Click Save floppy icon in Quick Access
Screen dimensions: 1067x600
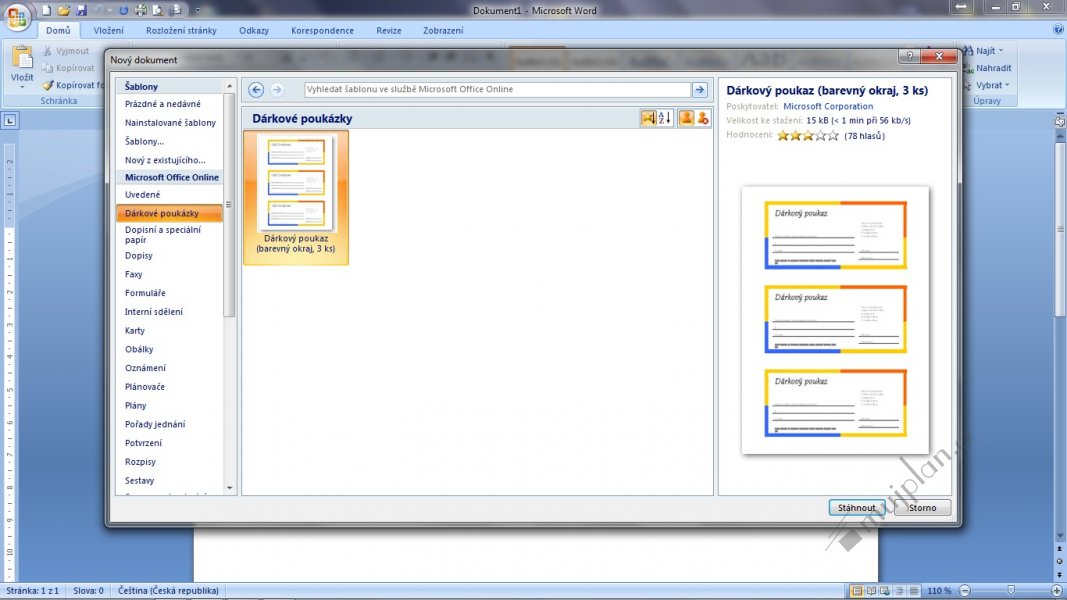tap(82, 10)
